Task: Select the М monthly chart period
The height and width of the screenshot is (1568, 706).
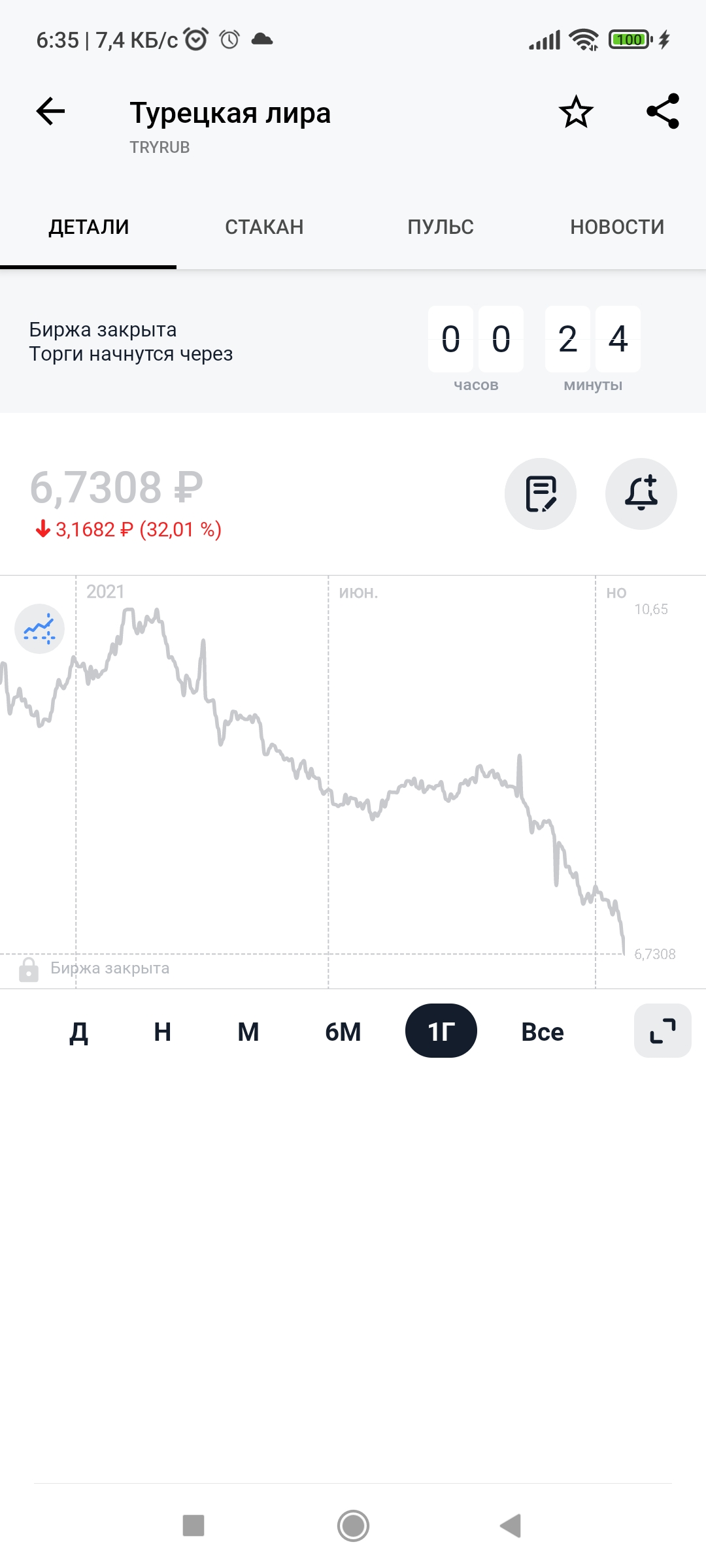Action: pyautogui.click(x=248, y=1032)
